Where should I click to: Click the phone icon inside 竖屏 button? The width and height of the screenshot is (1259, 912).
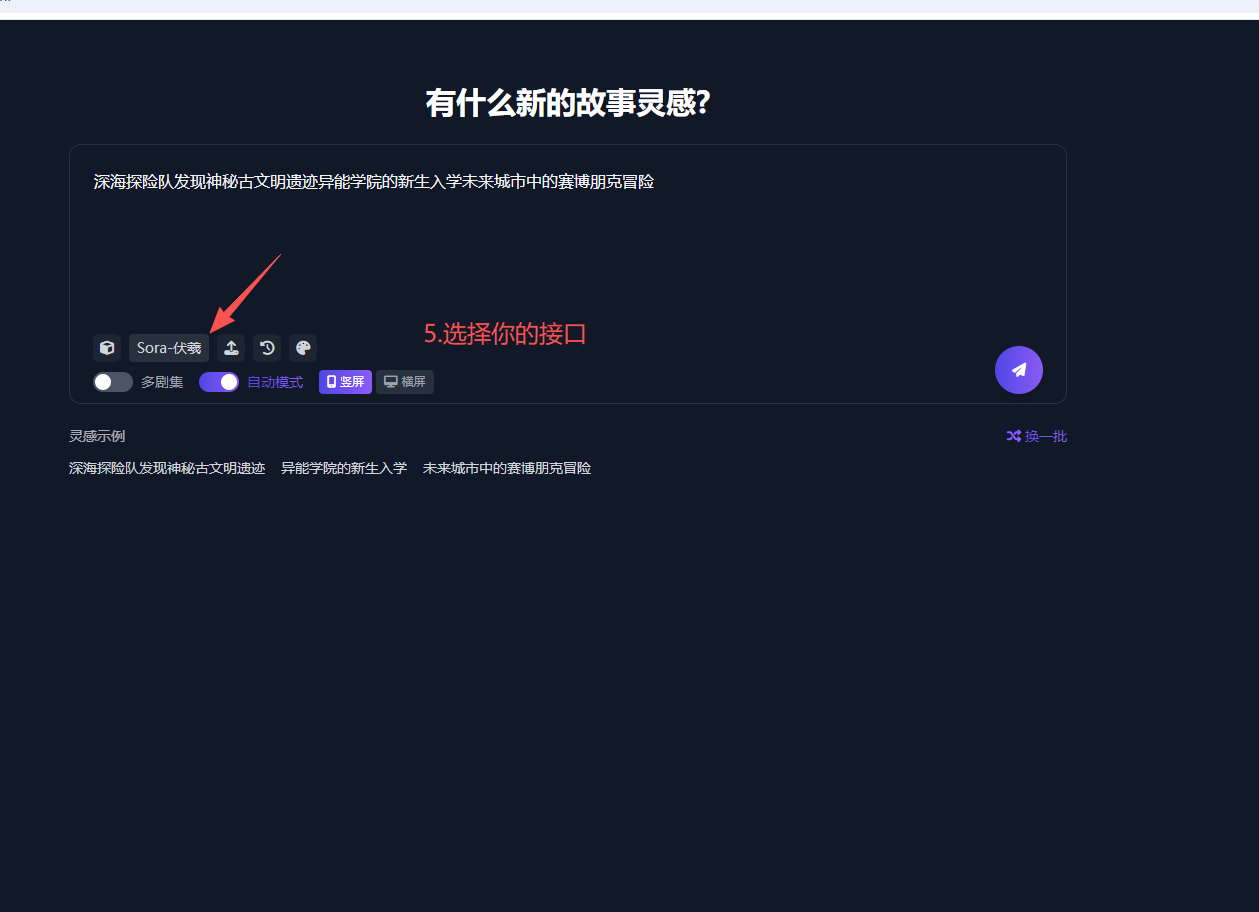(330, 381)
